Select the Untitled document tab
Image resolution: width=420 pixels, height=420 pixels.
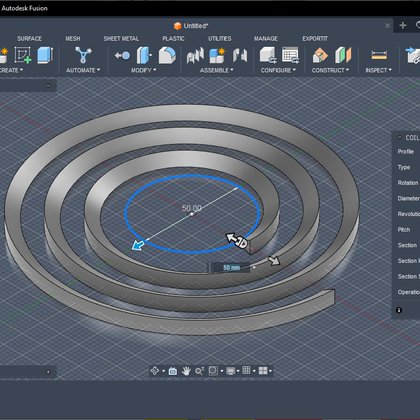click(x=191, y=26)
